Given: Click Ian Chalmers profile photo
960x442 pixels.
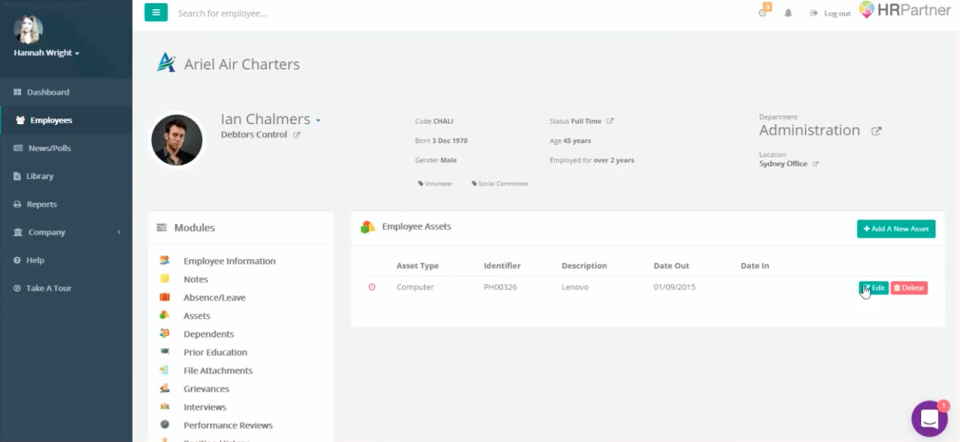Looking at the screenshot, I should 177,139.
